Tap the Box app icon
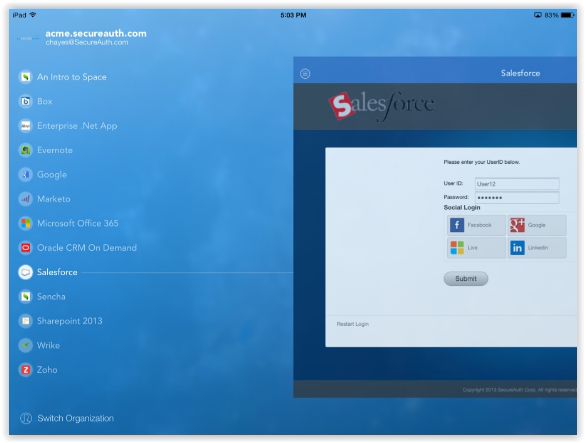The height and width of the screenshot is (443, 585). pos(25,101)
